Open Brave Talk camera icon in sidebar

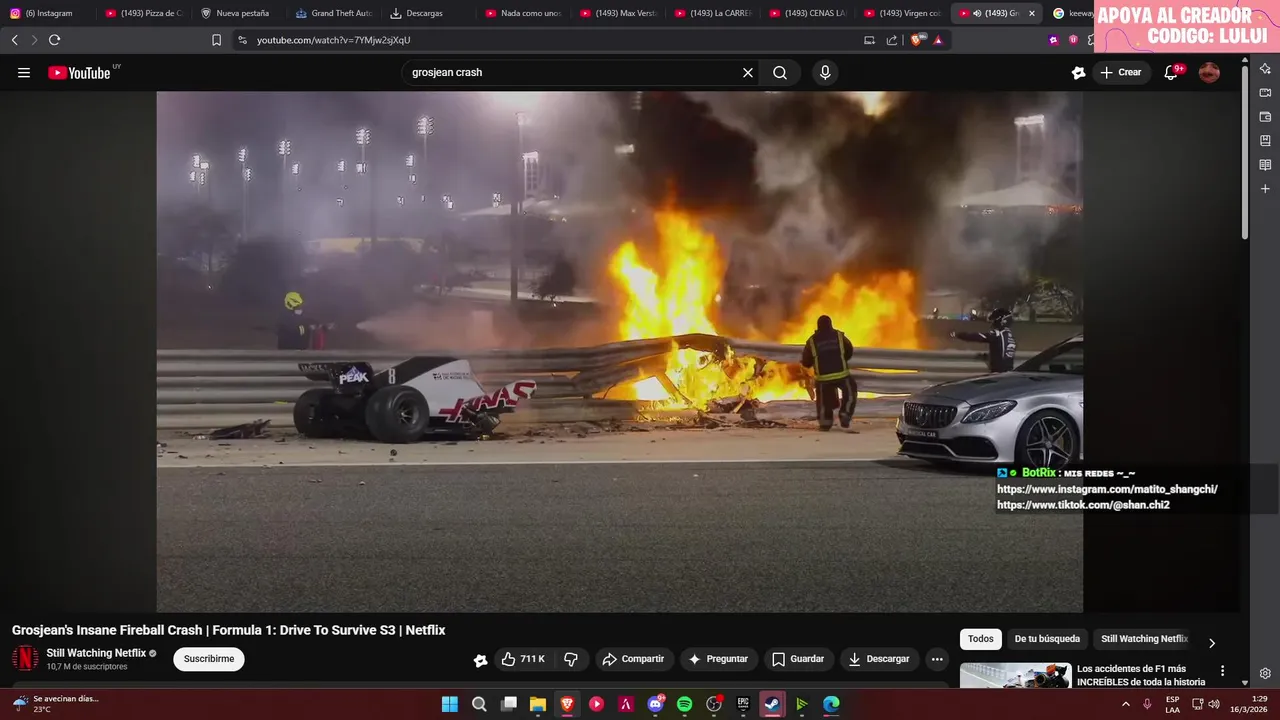click(x=1265, y=92)
